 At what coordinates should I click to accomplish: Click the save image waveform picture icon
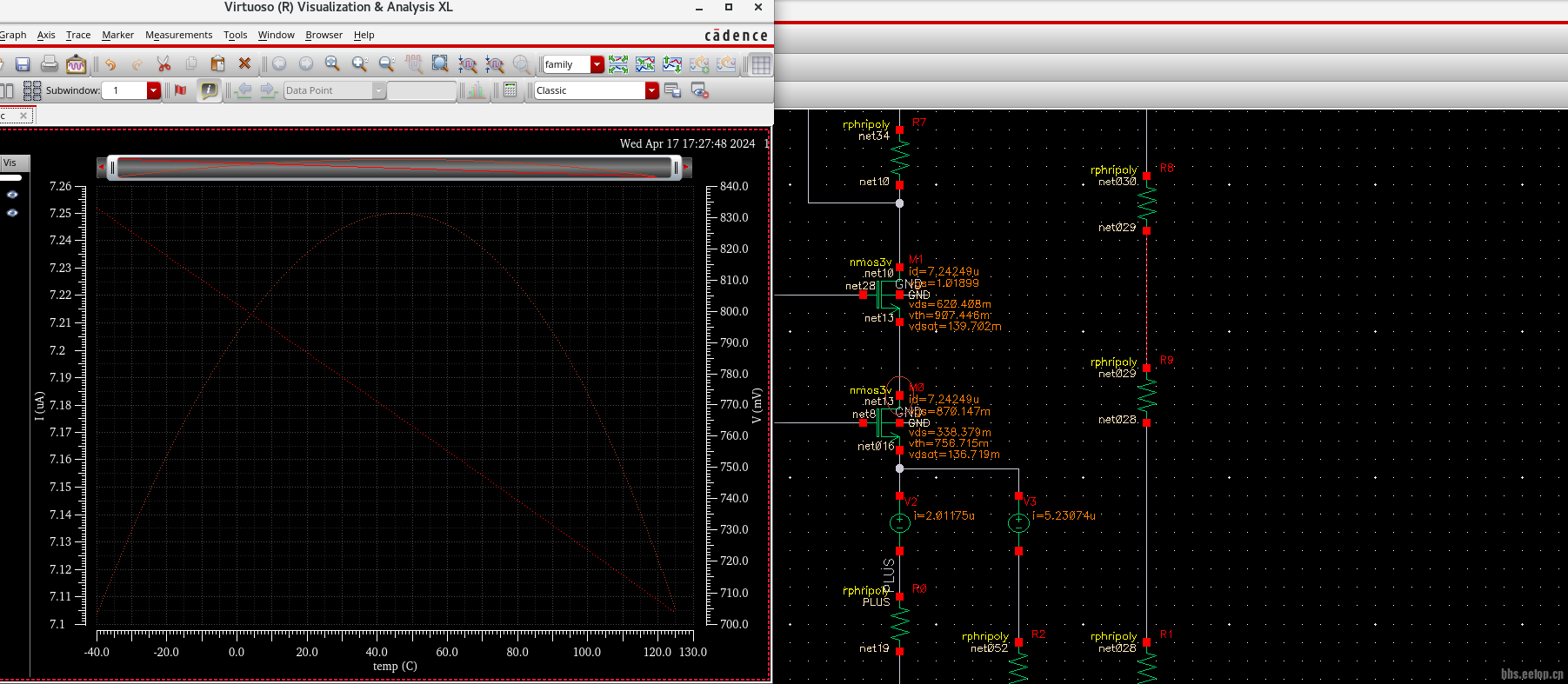pos(77,64)
